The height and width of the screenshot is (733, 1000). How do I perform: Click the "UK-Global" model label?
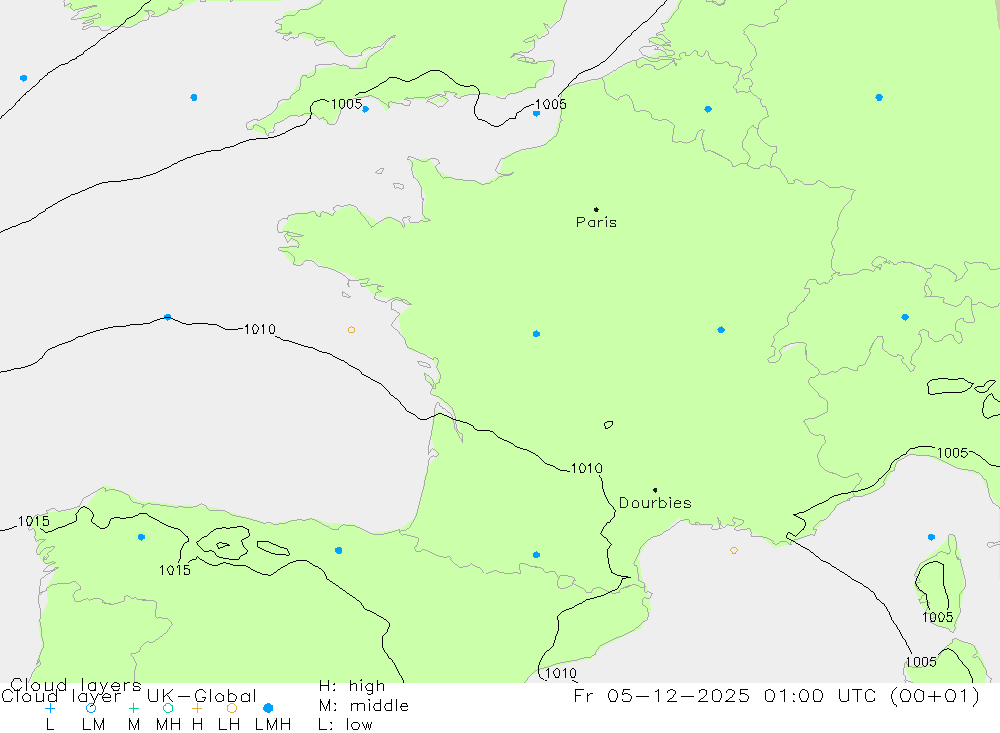click(x=202, y=695)
